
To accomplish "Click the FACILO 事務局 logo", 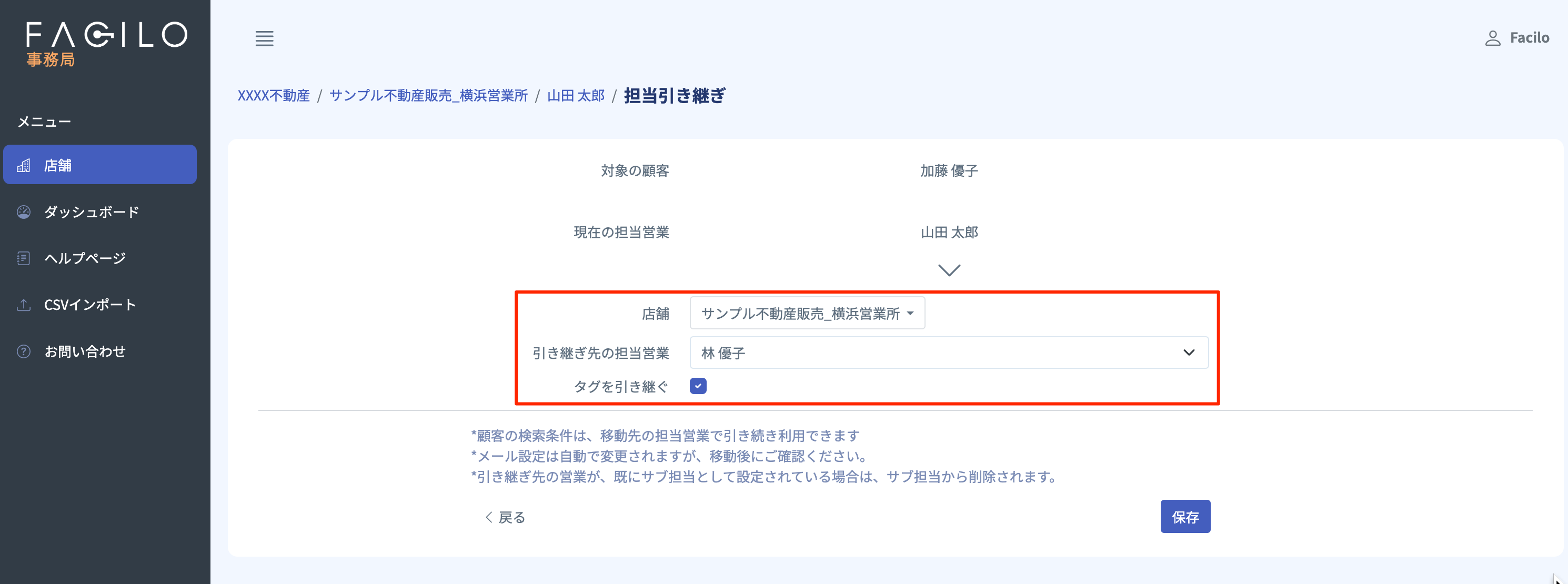I will tap(106, 44).
